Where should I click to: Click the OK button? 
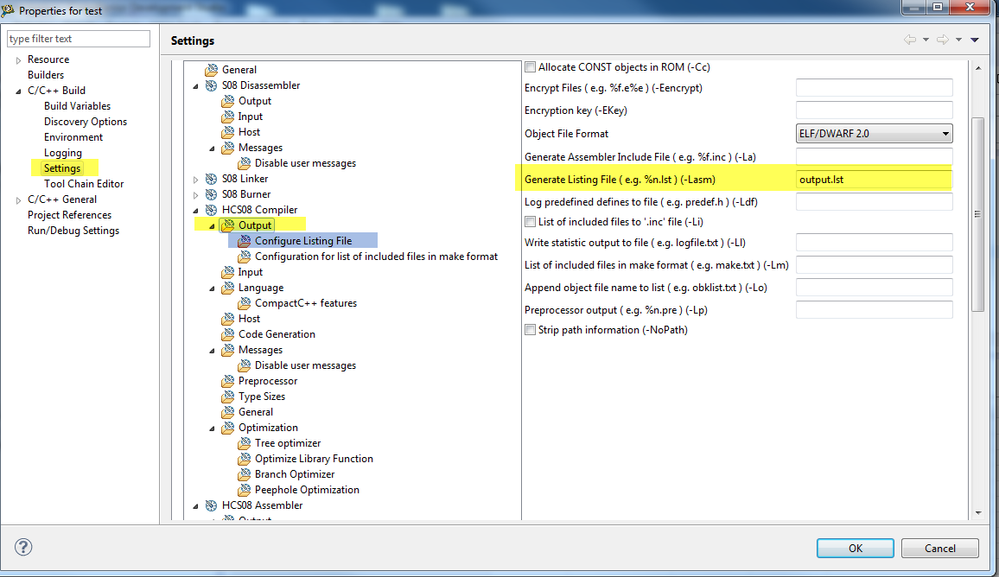point(855,548)
